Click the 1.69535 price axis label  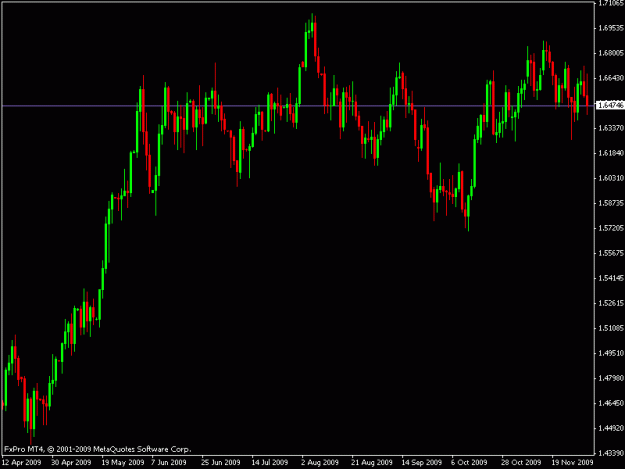pos(611,28)
